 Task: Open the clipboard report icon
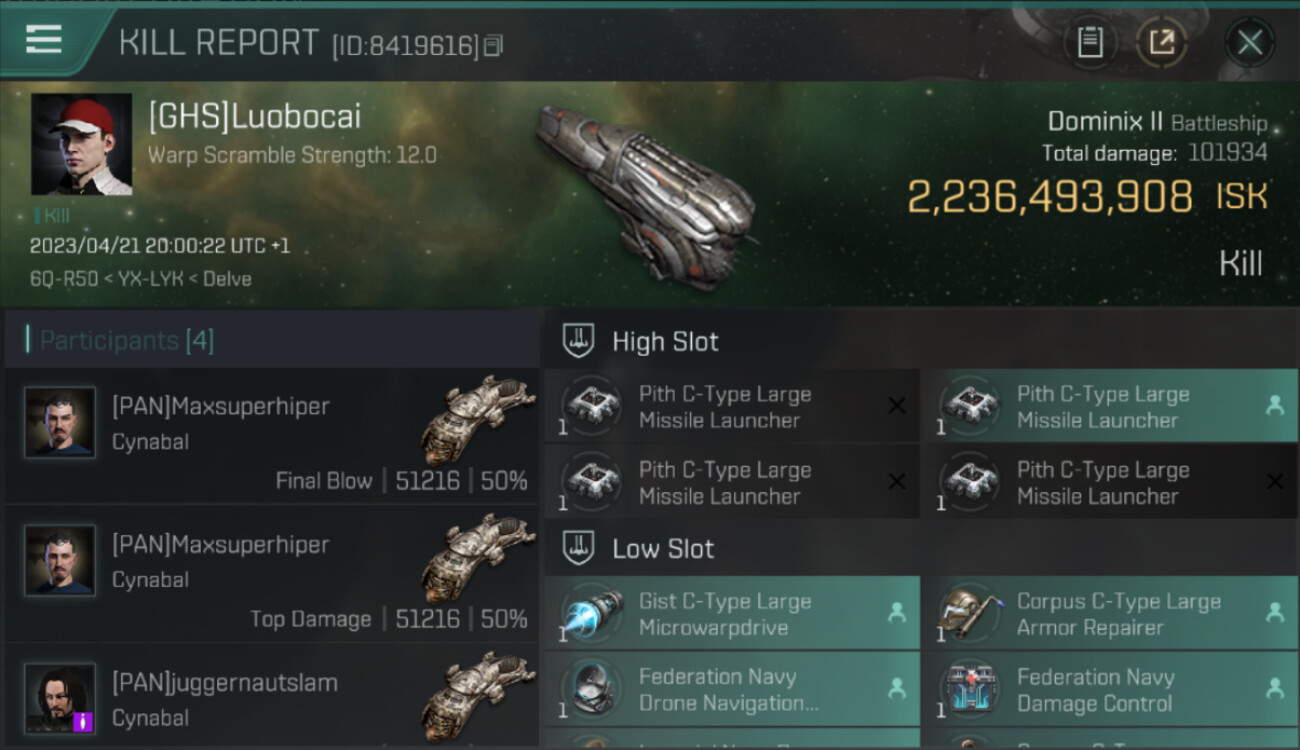1090,42
